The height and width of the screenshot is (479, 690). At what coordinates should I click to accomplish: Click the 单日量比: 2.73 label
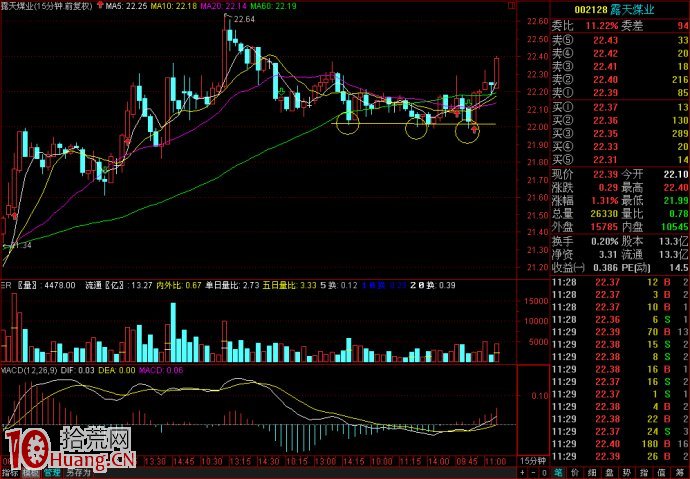(232, 285)
